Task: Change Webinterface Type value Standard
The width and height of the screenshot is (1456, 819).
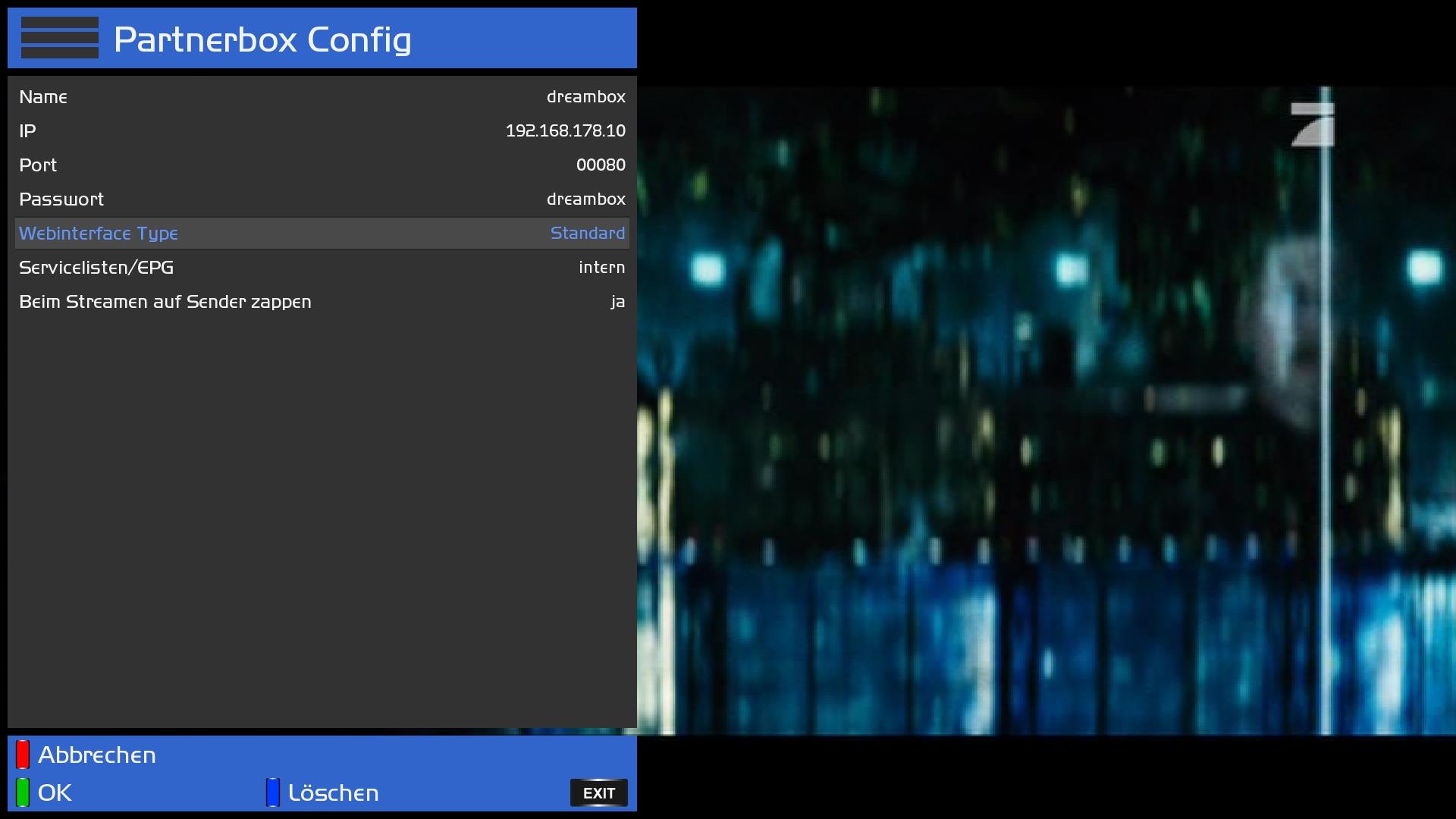Action: [x=587, y=234]
